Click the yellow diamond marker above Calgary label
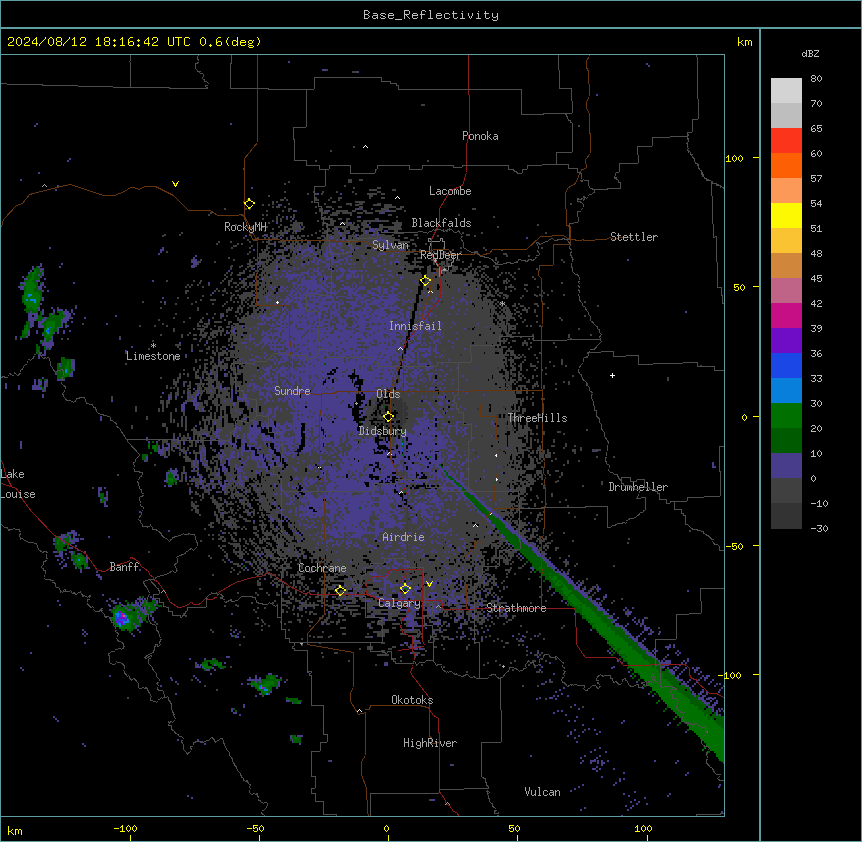Screen dimensions: 862x842 click(x=405, y=589)
